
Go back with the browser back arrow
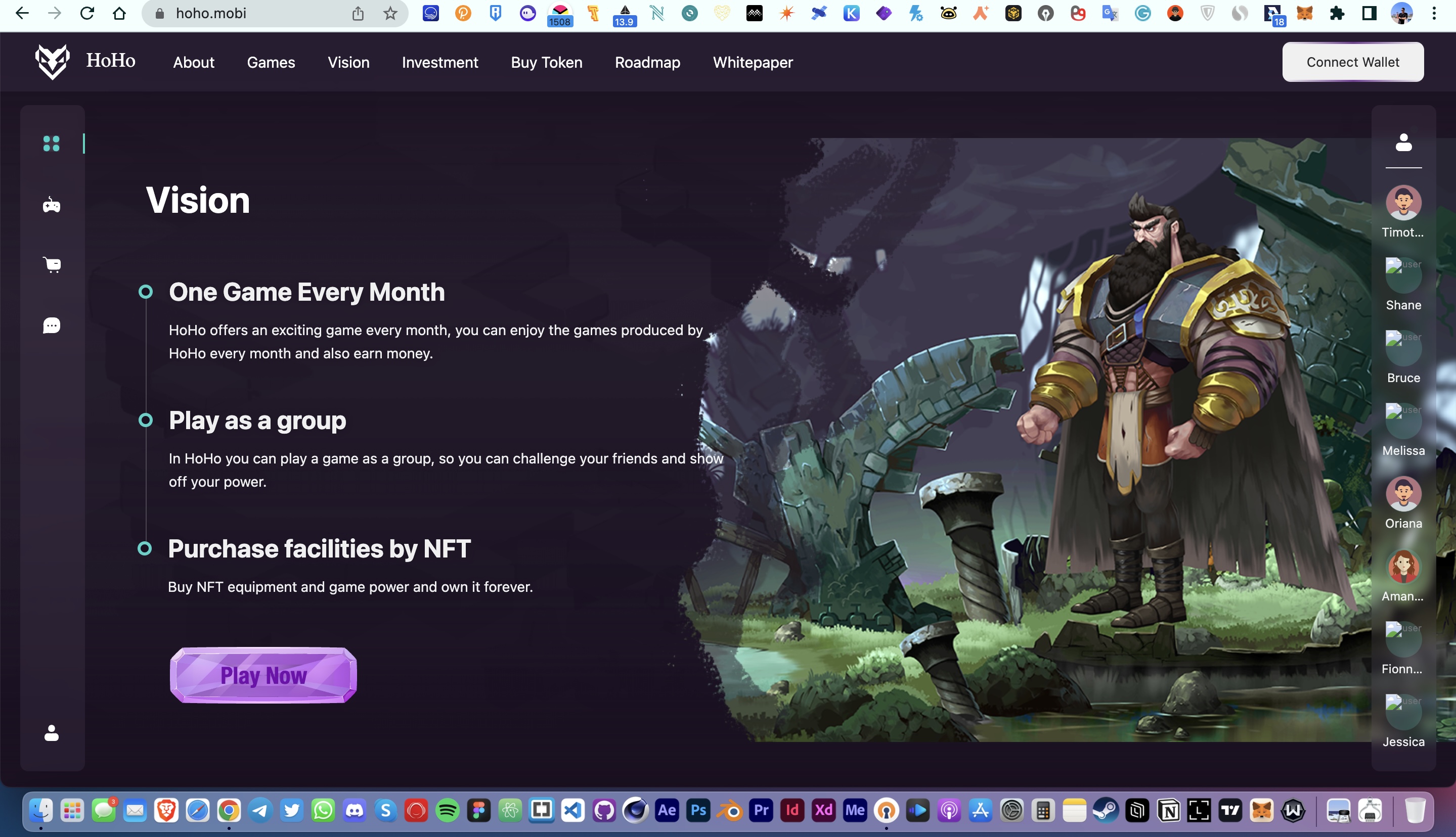coord(22,13)
